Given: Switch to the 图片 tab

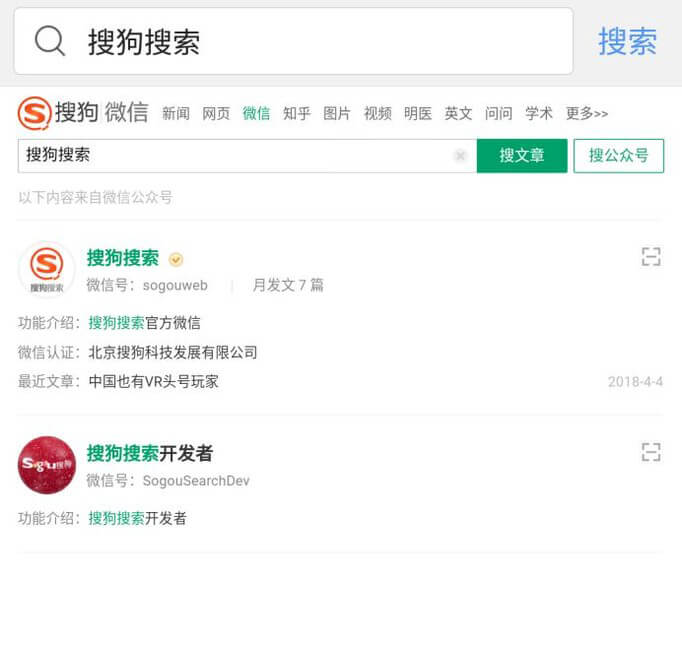Looking at the screenshot, I should coord(337,114).
